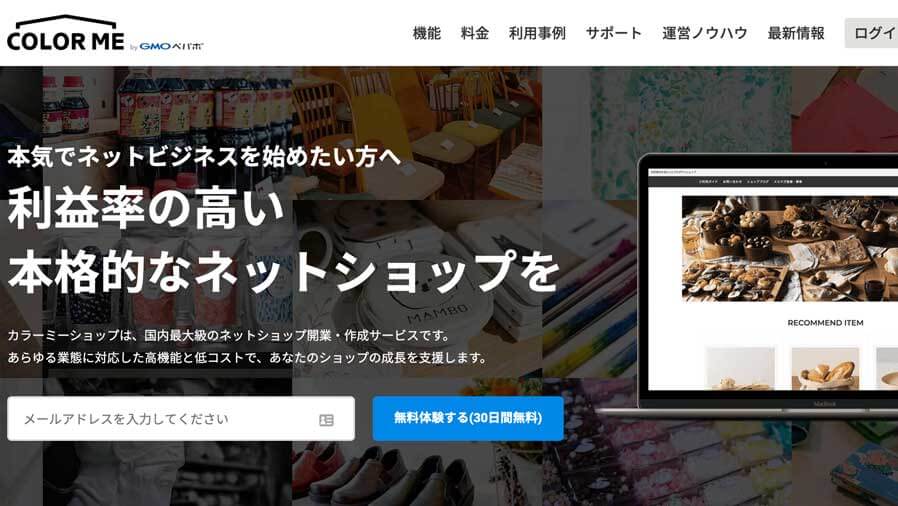Open the 料金 pricing page
The image size is (898, 506).
click(x=475, y=33)
